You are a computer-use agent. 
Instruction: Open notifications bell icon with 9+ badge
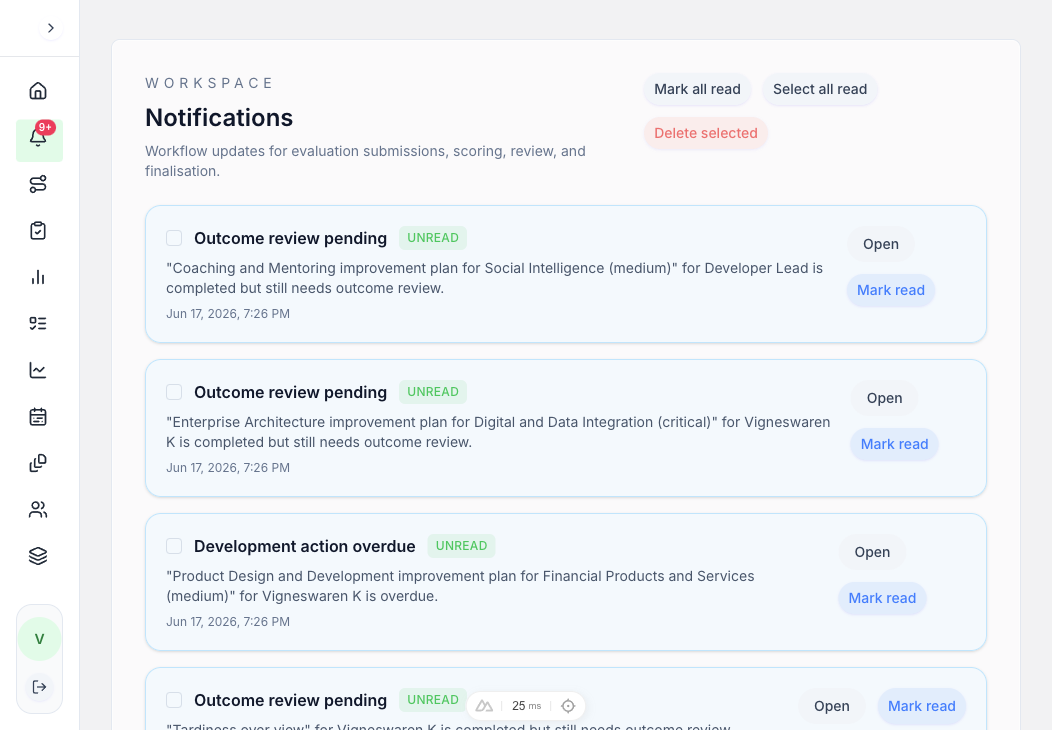pos(38,138)
